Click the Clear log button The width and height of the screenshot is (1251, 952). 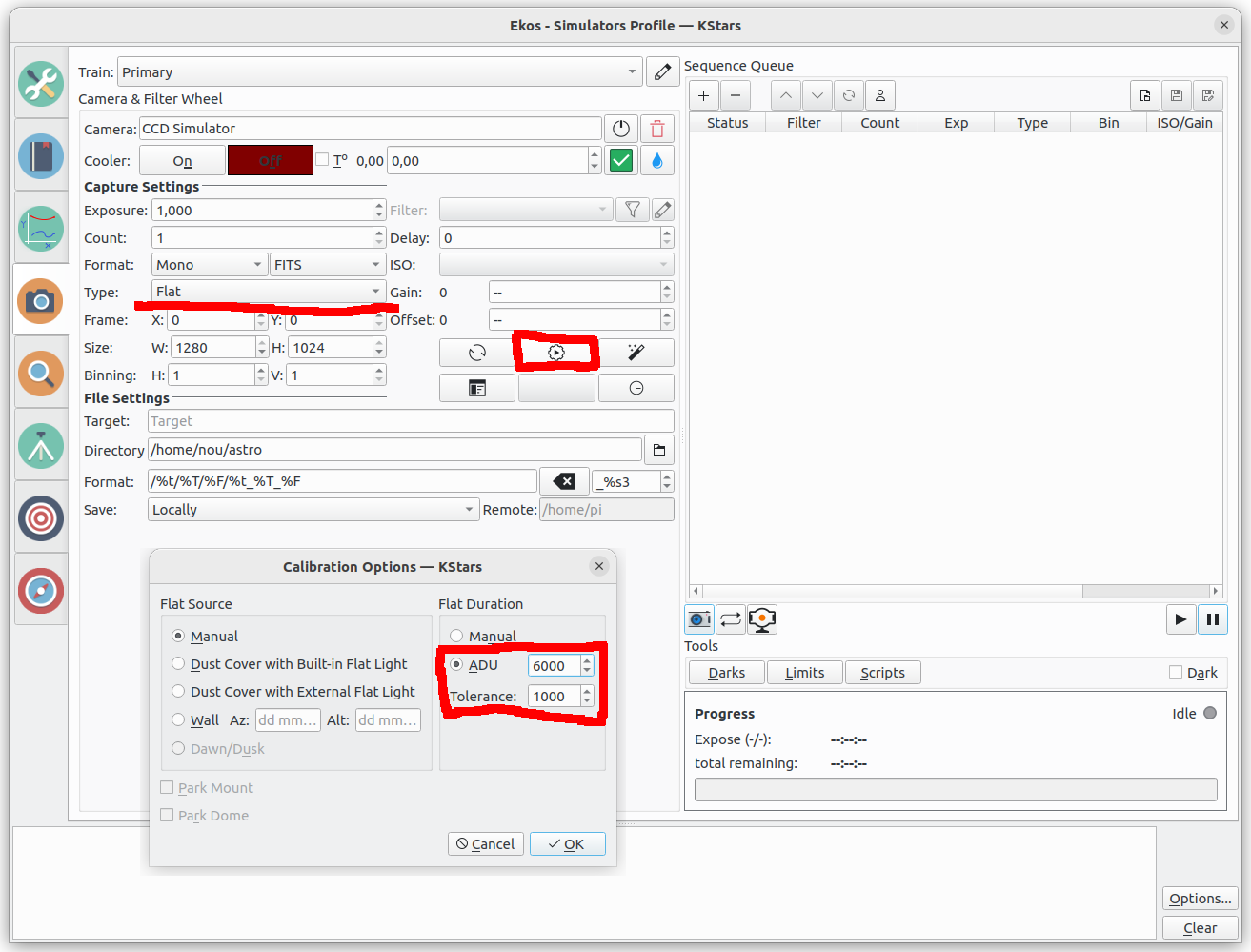click(x=1201, y=928)
